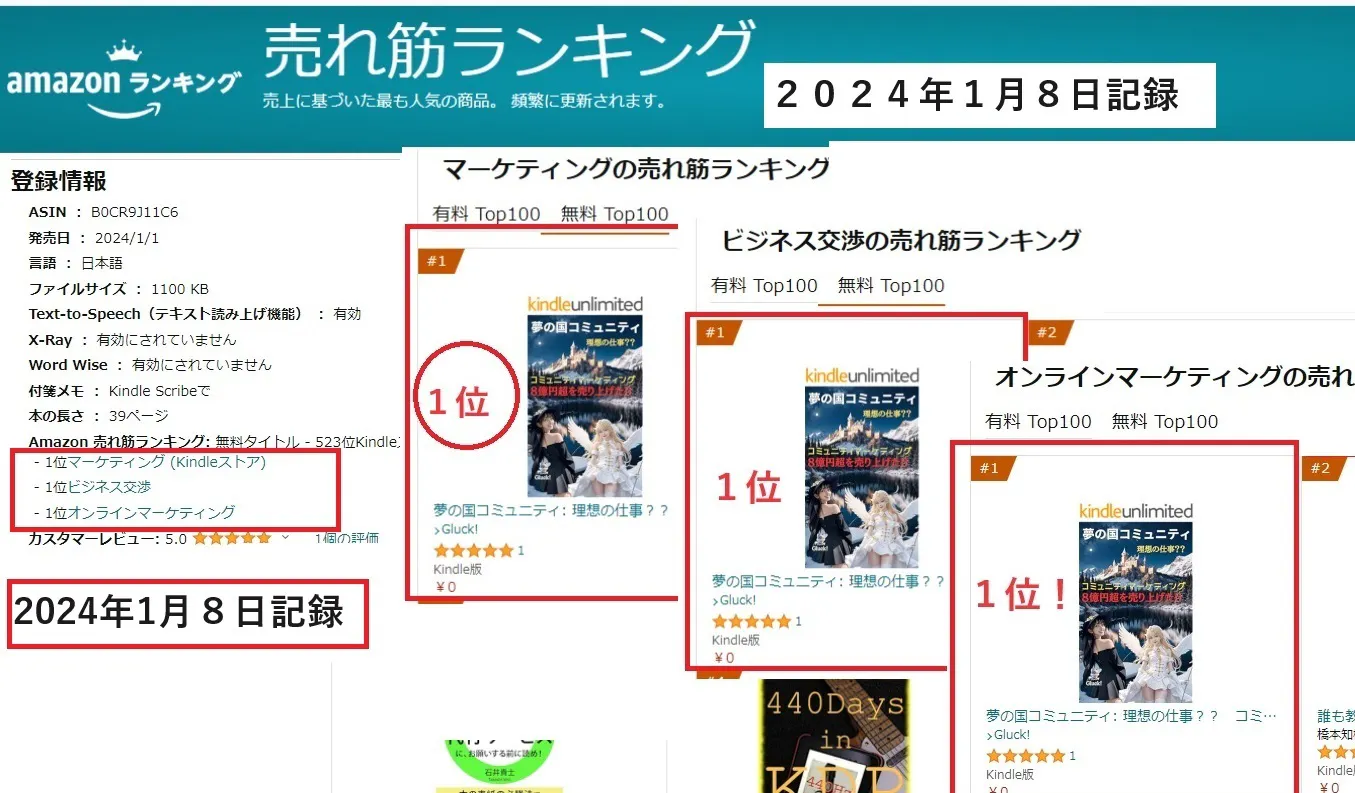Click the star rating in ビジネス交渉 book card

point(752,621)
